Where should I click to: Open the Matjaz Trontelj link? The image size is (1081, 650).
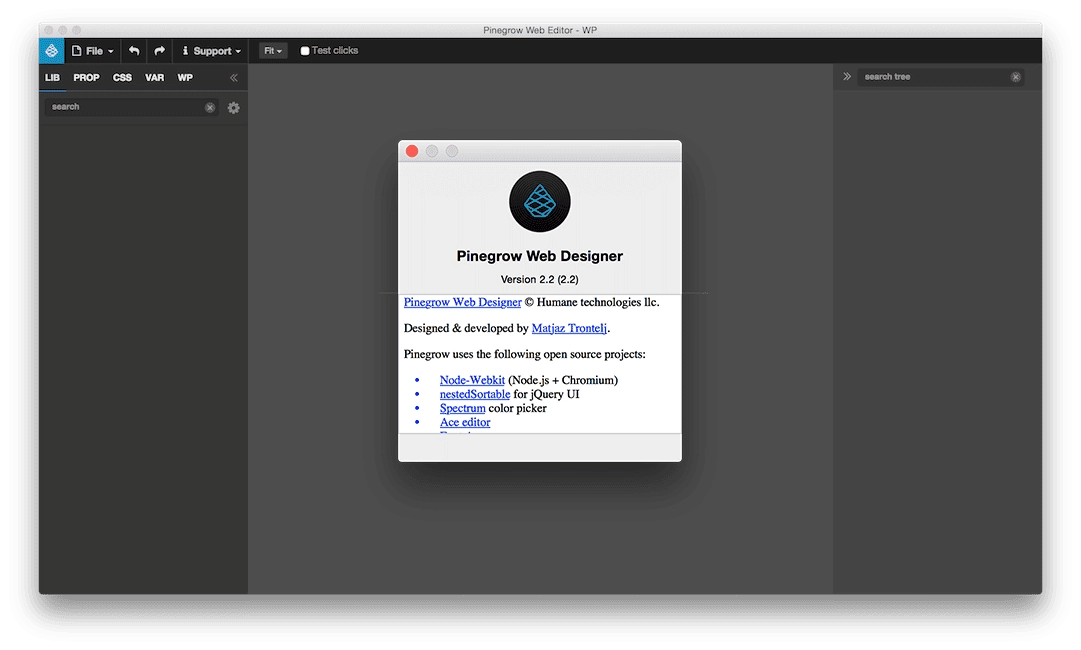pos(569,328)
